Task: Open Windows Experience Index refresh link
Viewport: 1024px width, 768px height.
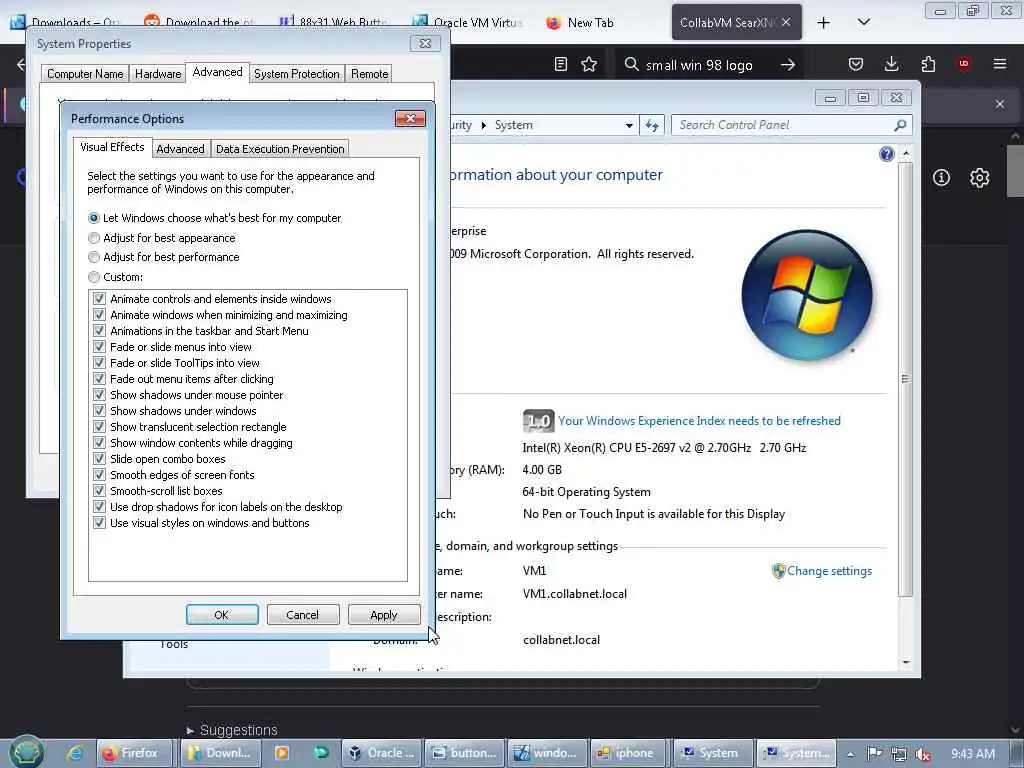Action: click(699, 421)
